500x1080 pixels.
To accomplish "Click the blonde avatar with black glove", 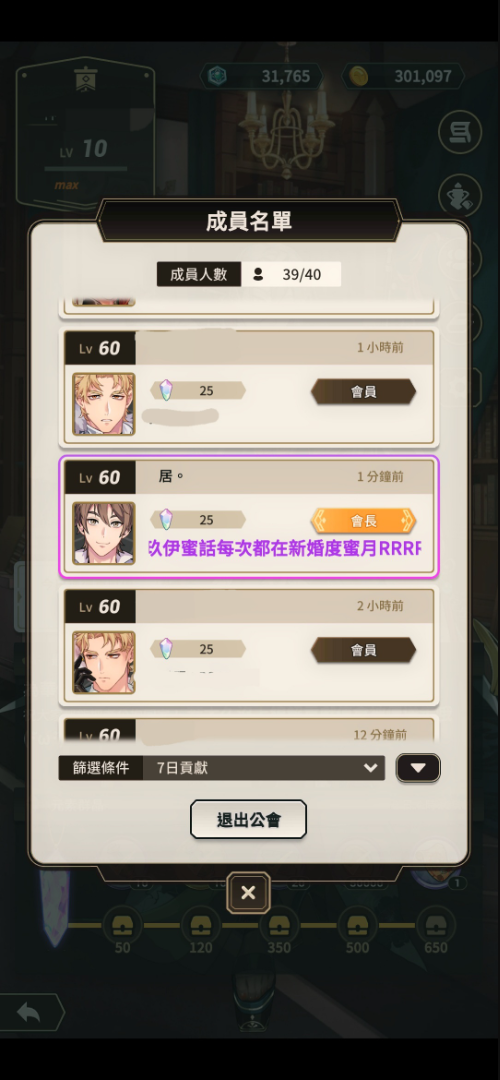I will click(104, 662).
